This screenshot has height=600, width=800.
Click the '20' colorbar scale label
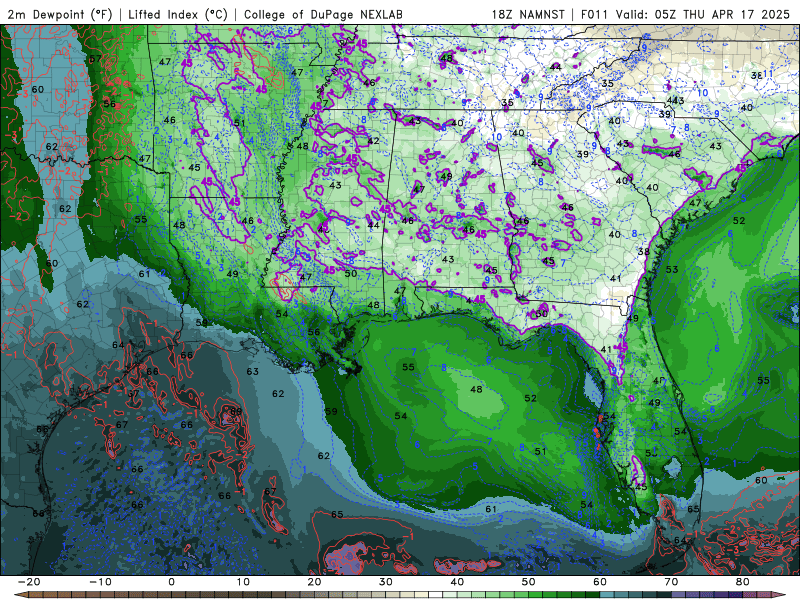314,582
